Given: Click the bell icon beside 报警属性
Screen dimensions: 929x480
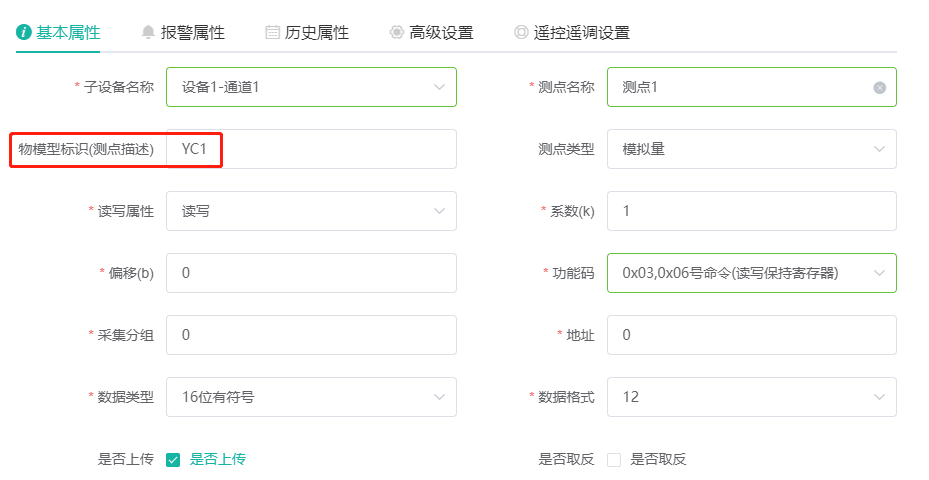Looking at the screenshot, I should pyautogui.click(x=148, y=32).
